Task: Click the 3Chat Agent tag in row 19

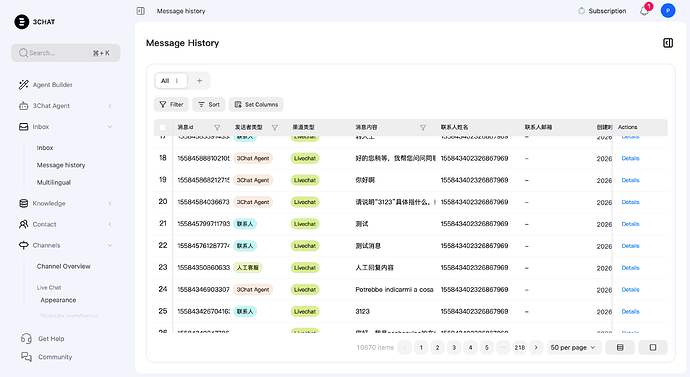Action: coord(253,180)
